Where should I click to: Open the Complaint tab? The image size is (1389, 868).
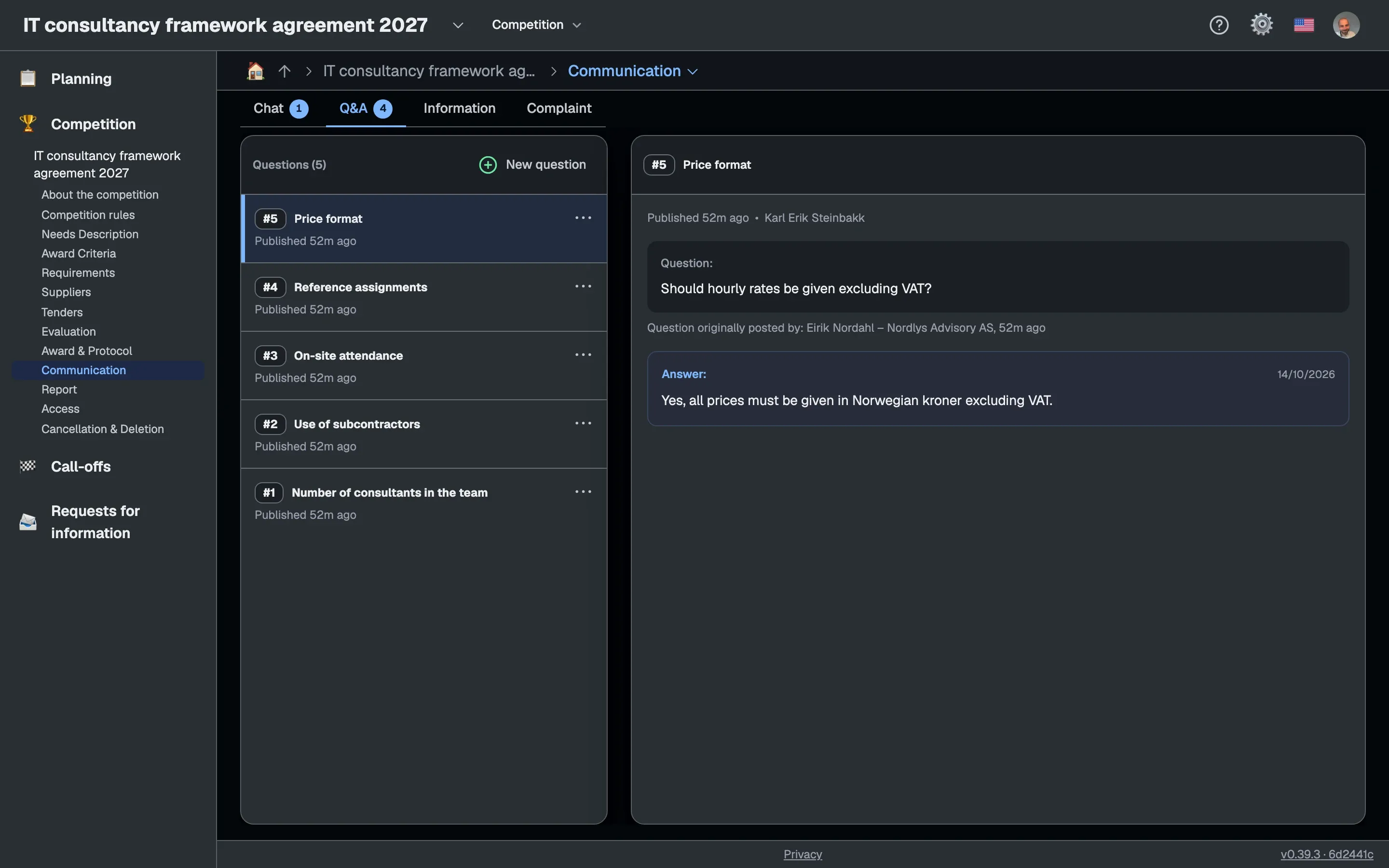click(x=559, y=108)
